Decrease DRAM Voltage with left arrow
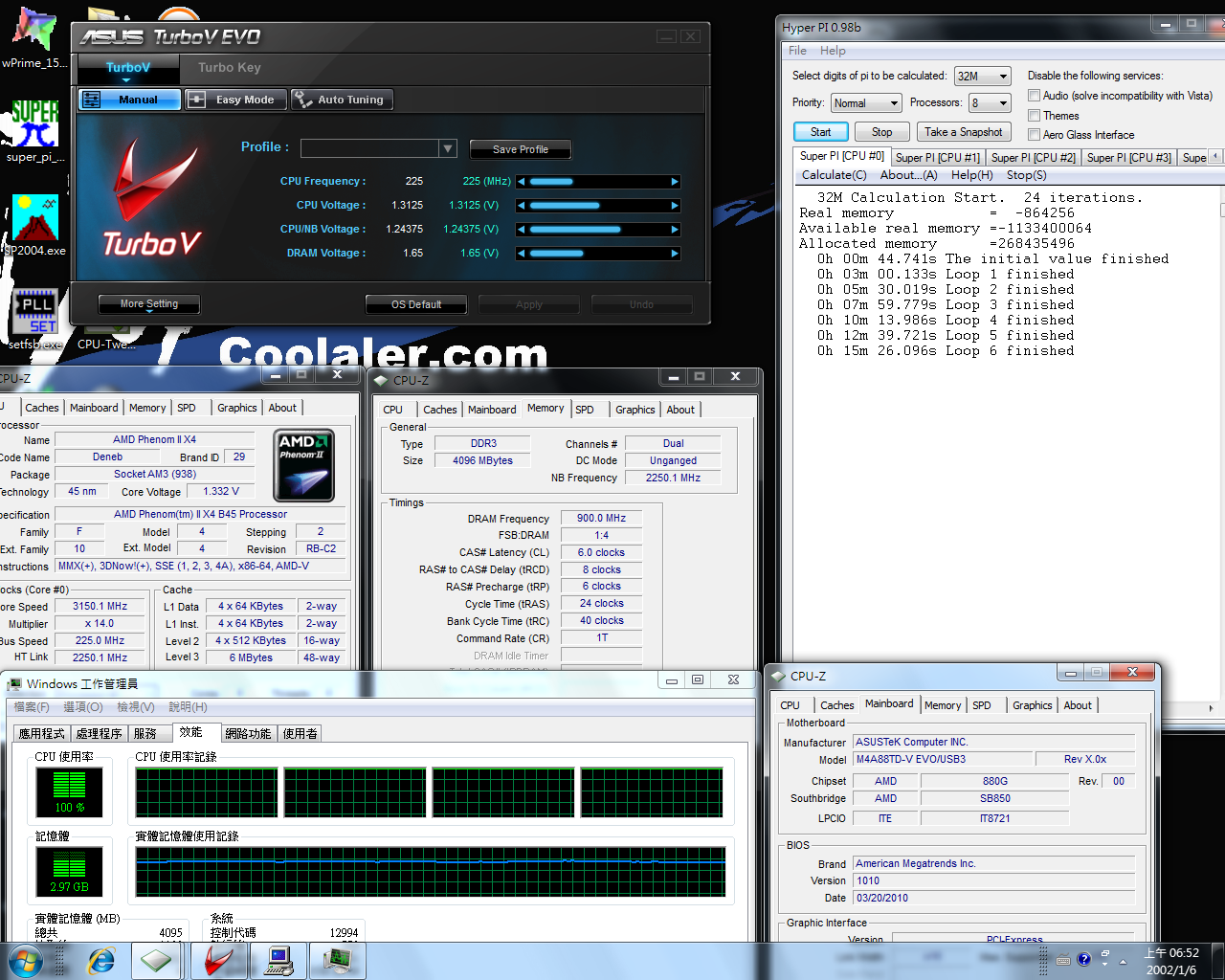 pos(522,254)
